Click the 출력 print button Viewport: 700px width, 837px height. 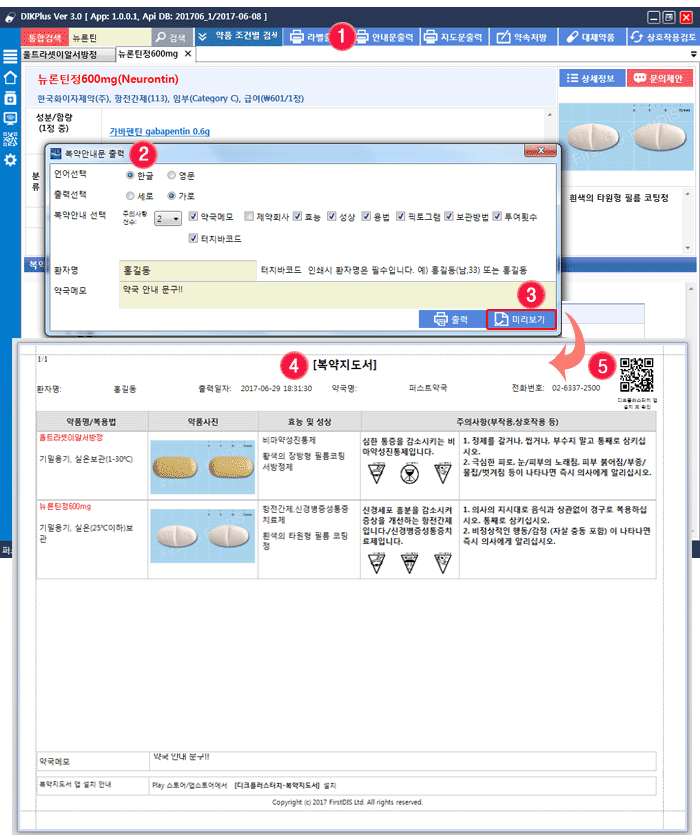pos(451,319)
